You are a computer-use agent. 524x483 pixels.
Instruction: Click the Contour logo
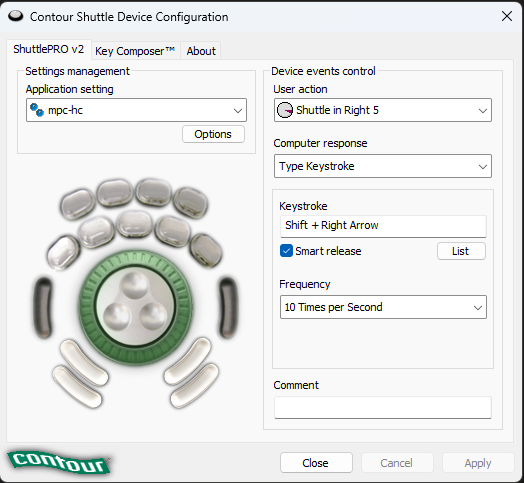[x=59, y=463]
